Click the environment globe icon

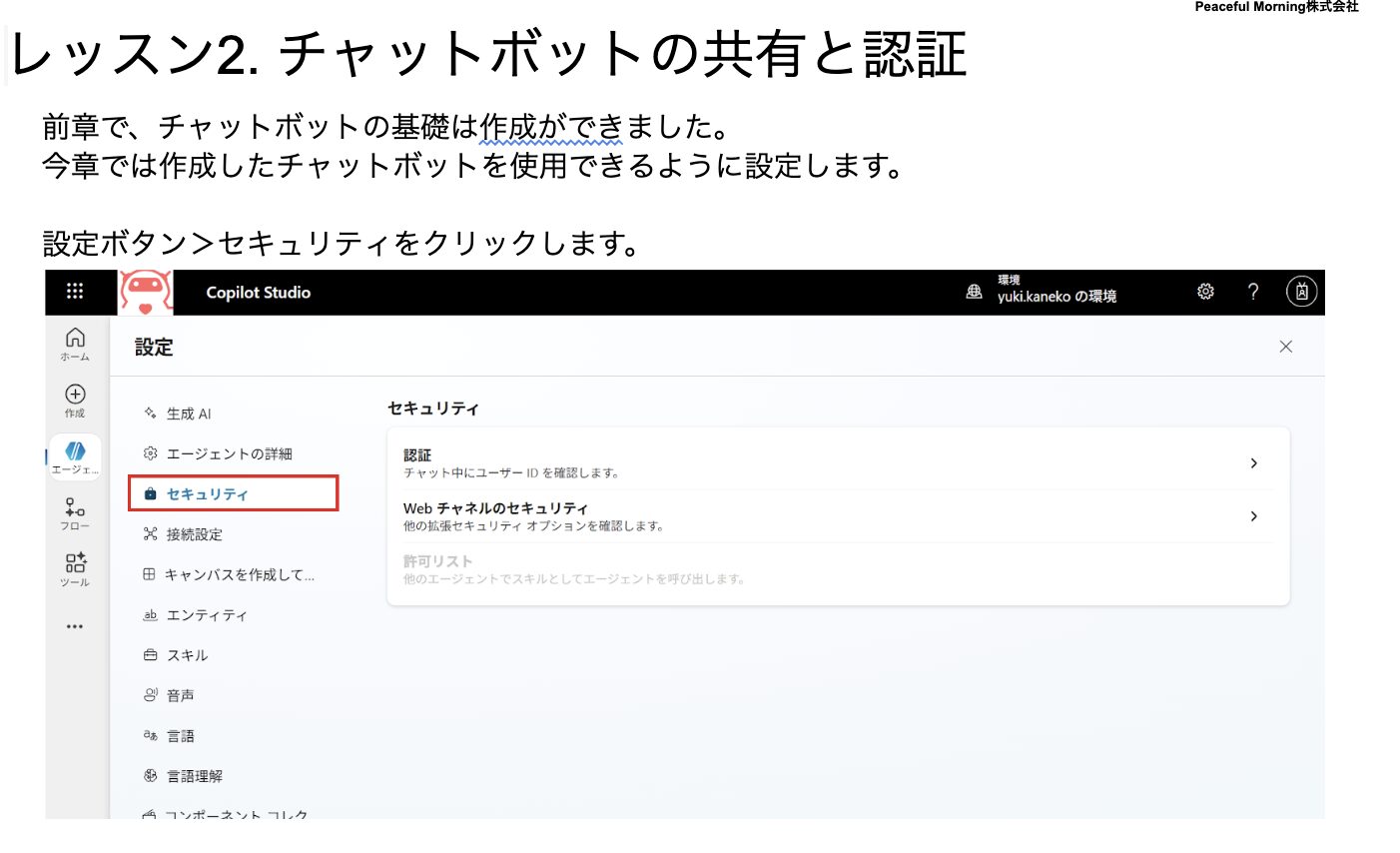(974, 292)
